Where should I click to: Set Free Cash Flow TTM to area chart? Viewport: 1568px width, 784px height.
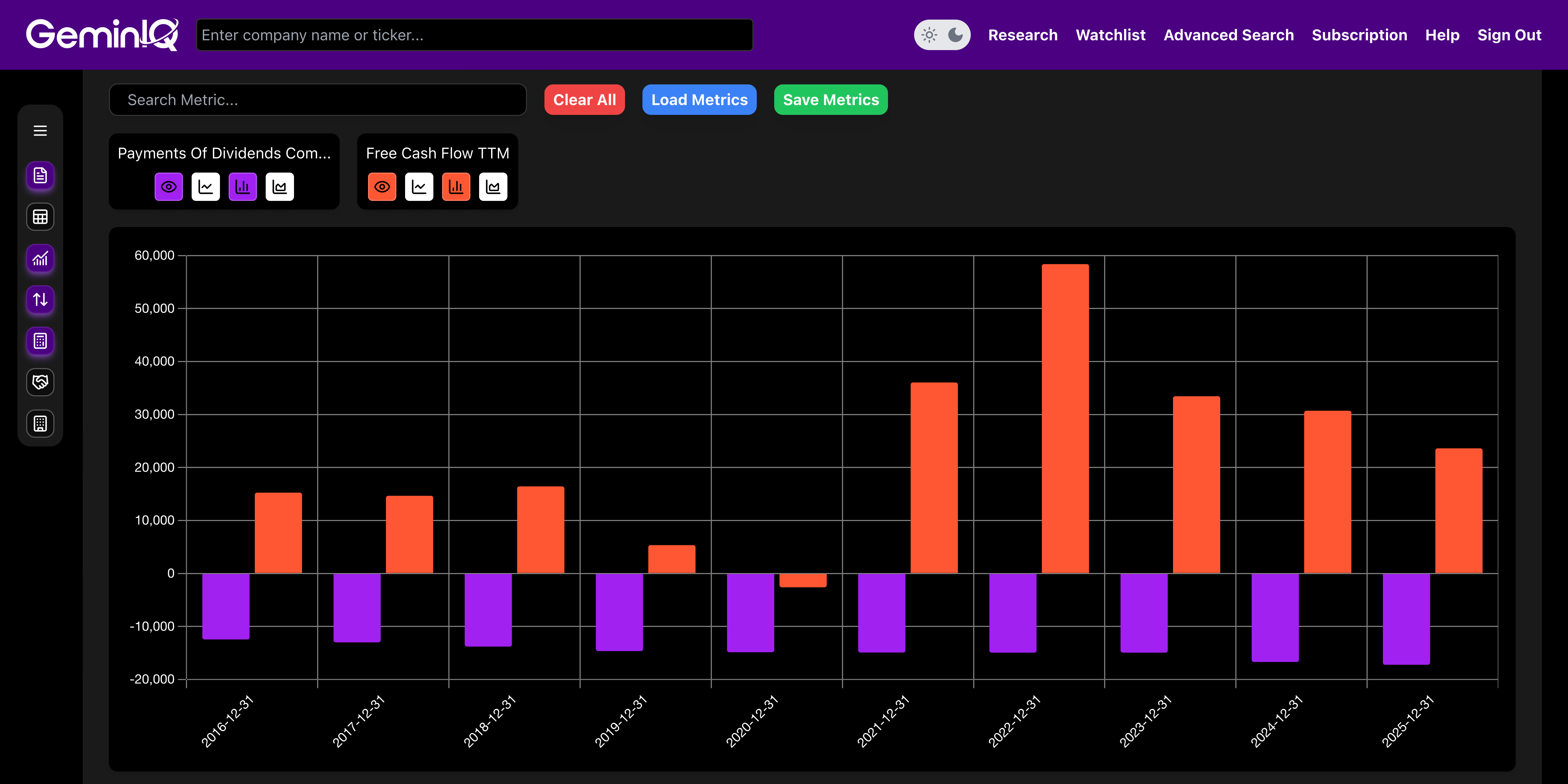pyautogui.click(x=493, y=187)
